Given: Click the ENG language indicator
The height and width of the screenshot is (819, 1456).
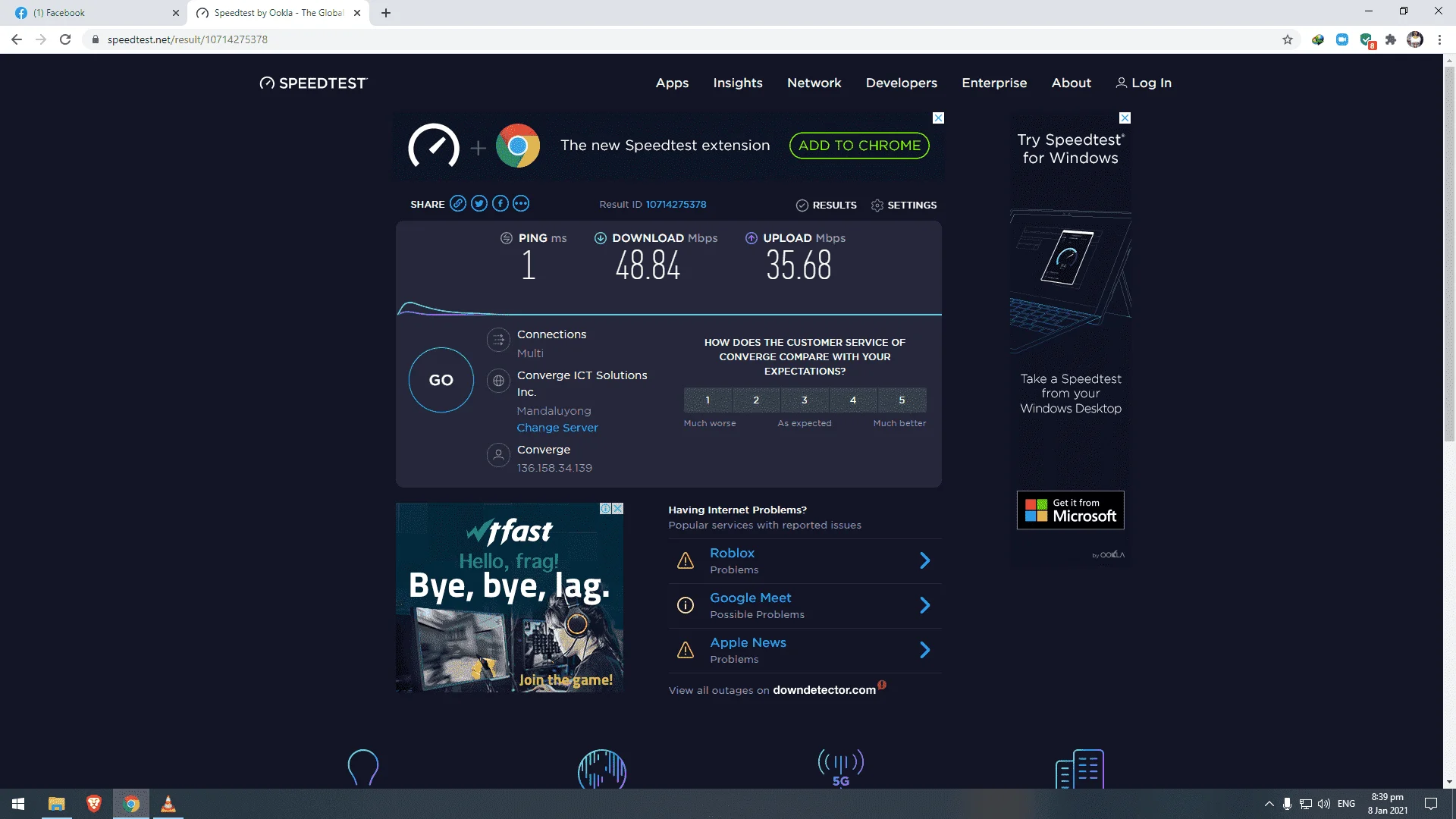Looking at the screenshot, I should click(1346, 804).
